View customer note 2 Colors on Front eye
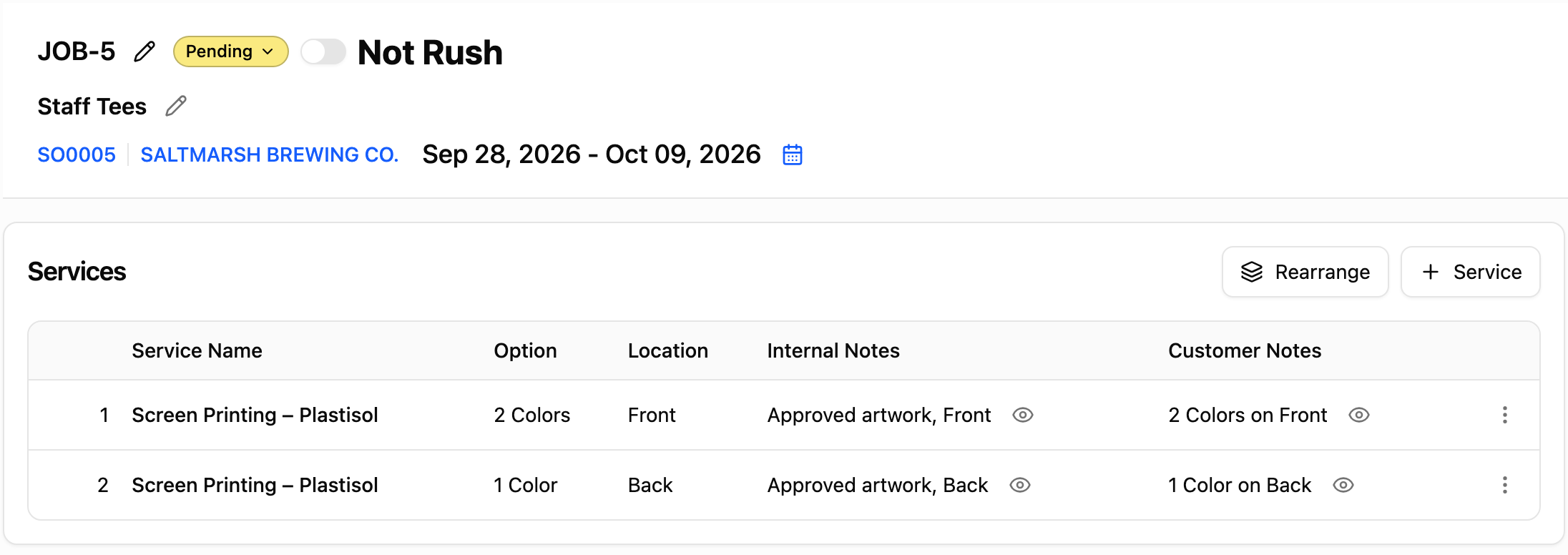The height and width of the screenshot is (555, 1568). point(1359,415)
